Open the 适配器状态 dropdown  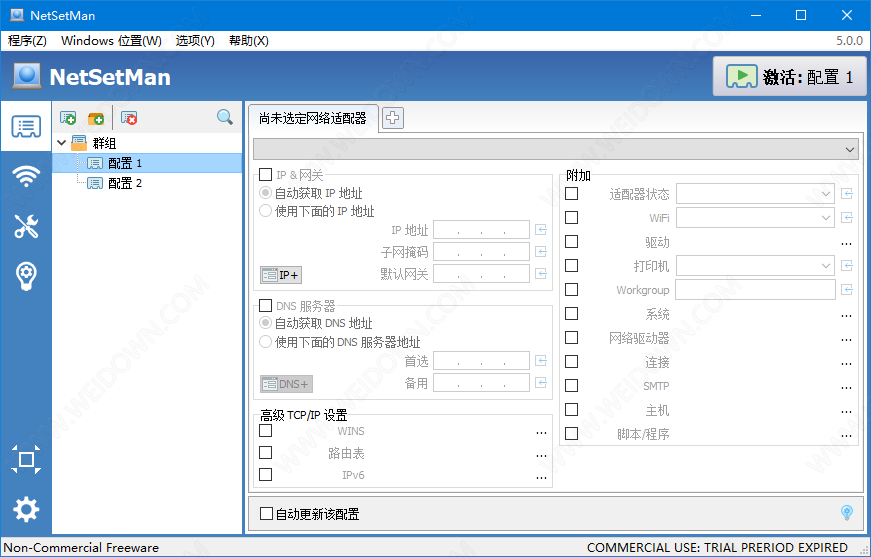(x=755, y=194)
